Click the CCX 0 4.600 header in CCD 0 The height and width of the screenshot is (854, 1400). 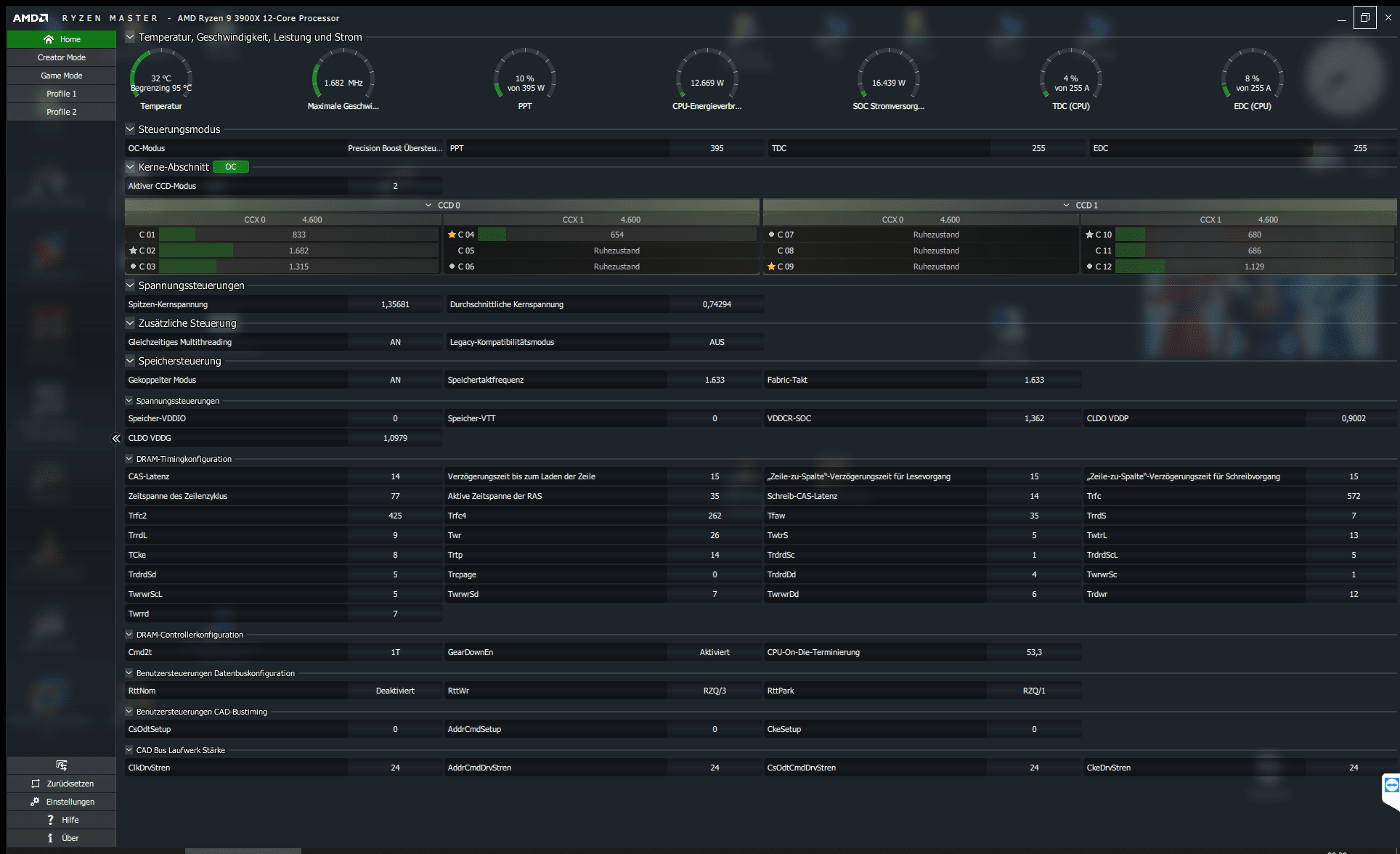(282, 219)
